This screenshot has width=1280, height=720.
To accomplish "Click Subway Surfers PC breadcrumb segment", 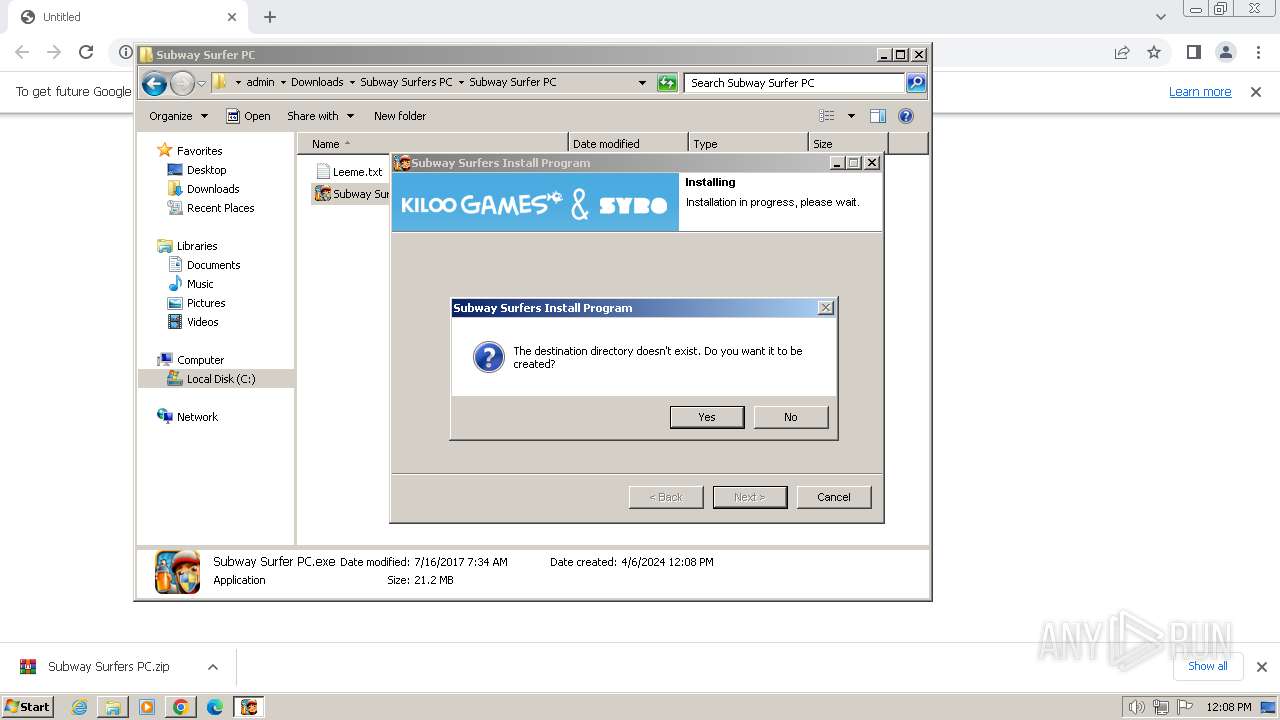I will click(406, 82).
